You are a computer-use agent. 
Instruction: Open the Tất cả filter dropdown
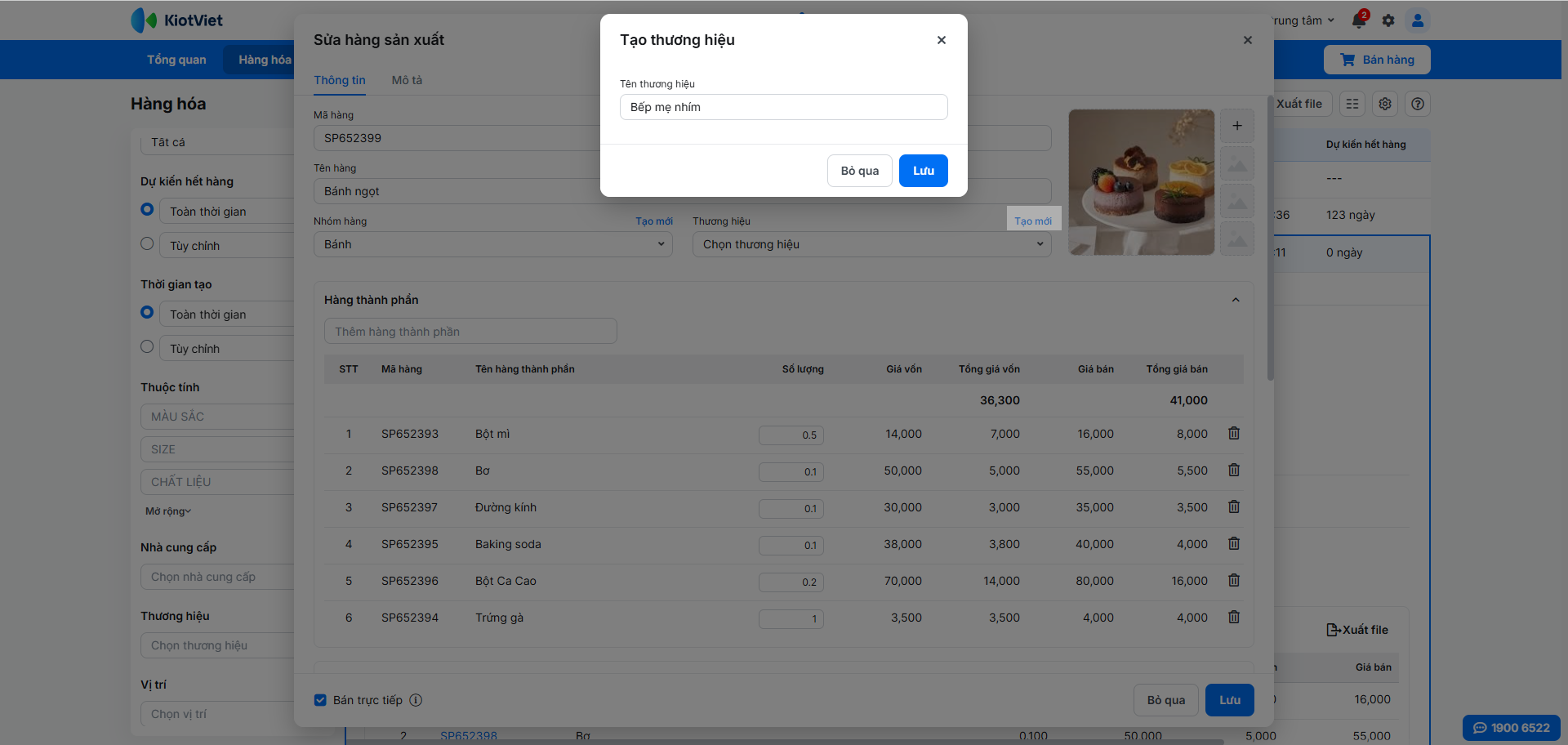coord(217,142)
